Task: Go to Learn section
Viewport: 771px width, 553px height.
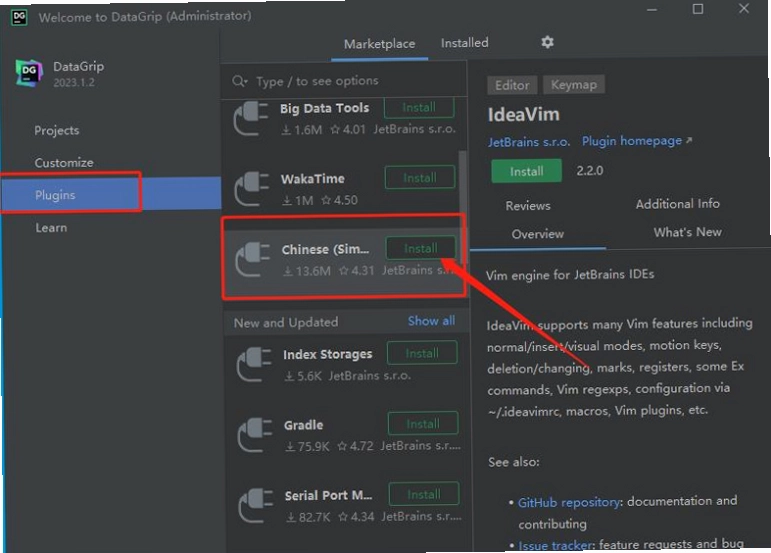Action: (51, 228)
